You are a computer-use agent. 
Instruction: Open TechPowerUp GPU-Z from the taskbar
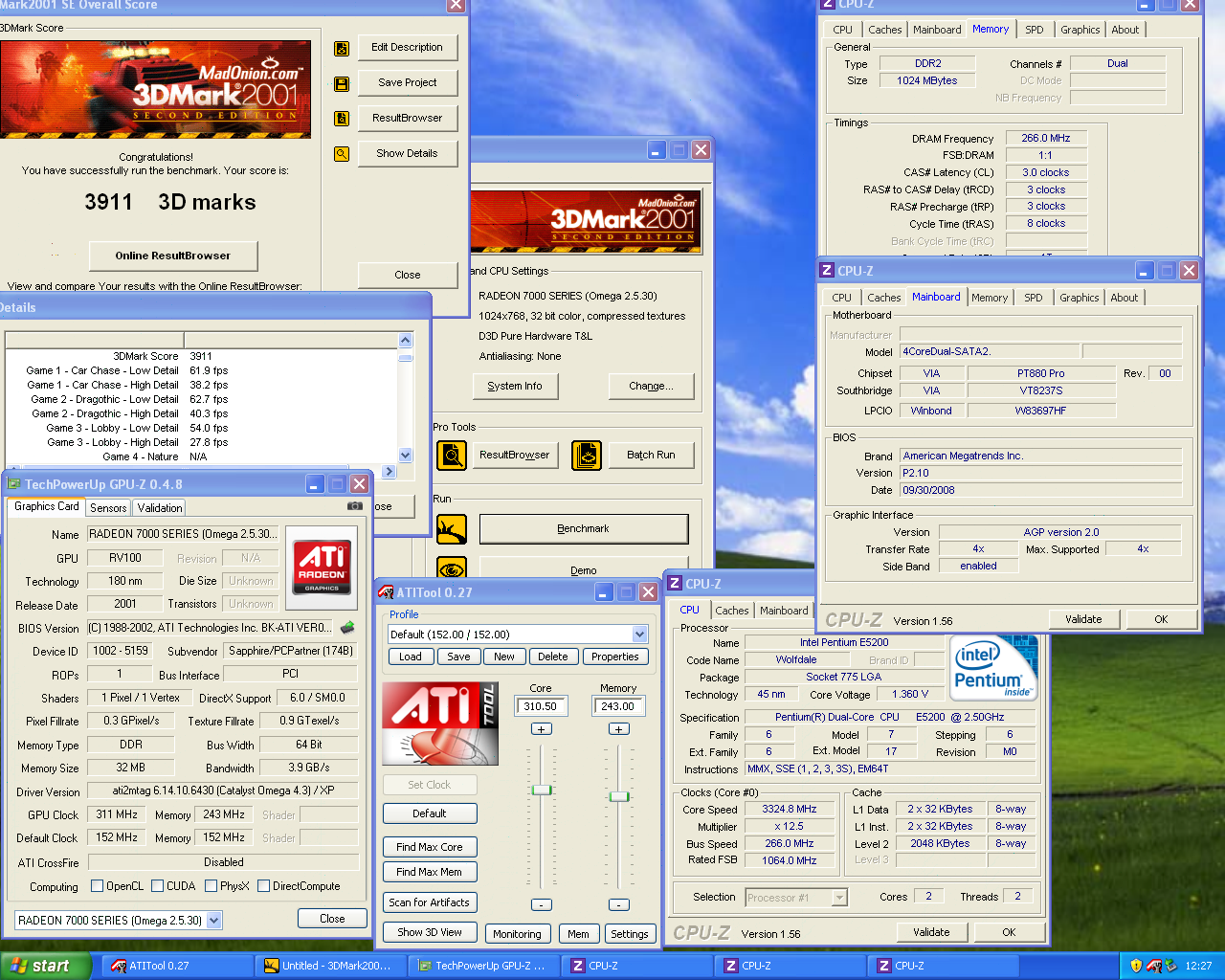point(484,966)
